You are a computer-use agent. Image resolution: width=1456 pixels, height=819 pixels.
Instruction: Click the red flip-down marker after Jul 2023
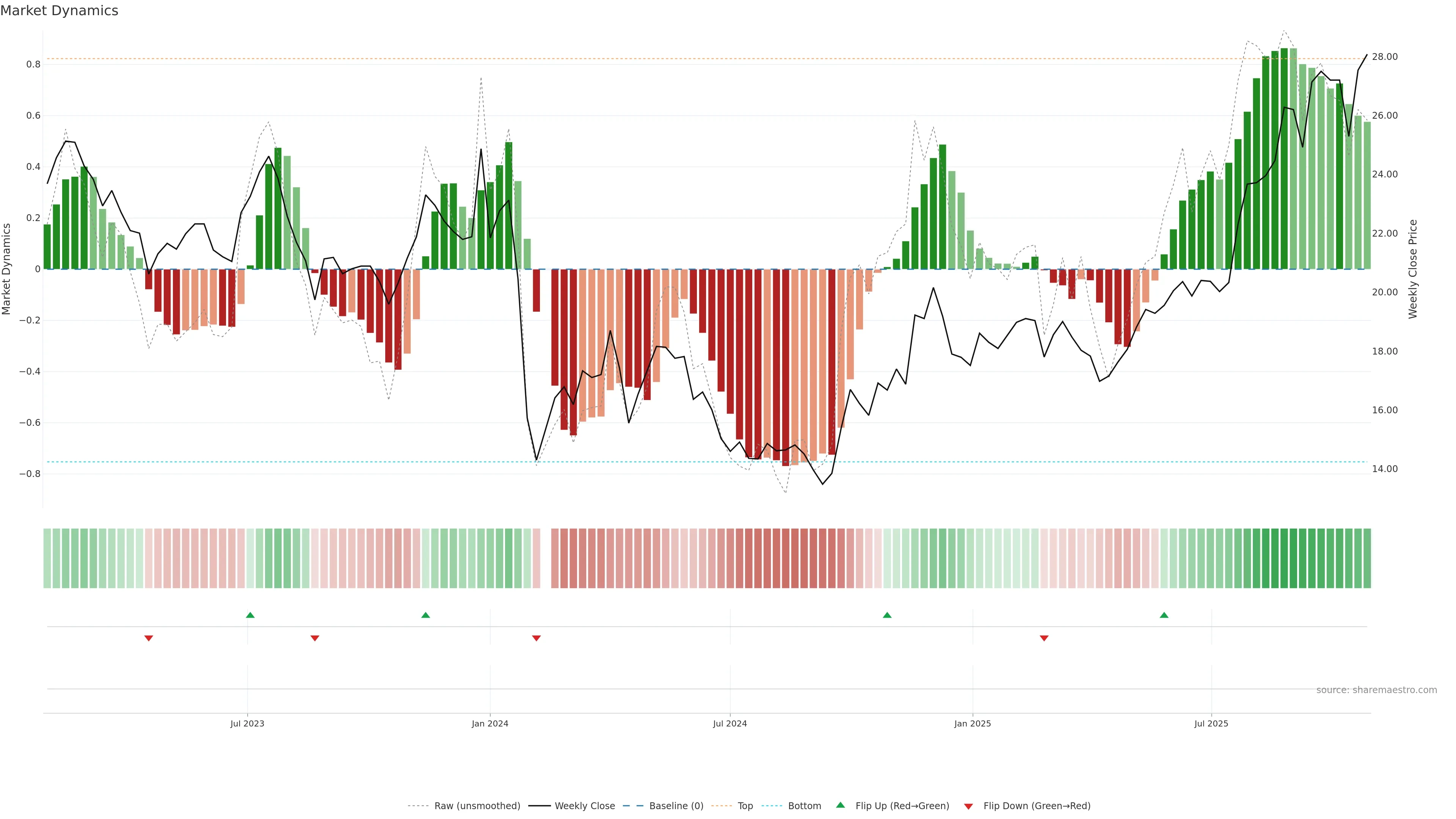[x=315, y=638]
